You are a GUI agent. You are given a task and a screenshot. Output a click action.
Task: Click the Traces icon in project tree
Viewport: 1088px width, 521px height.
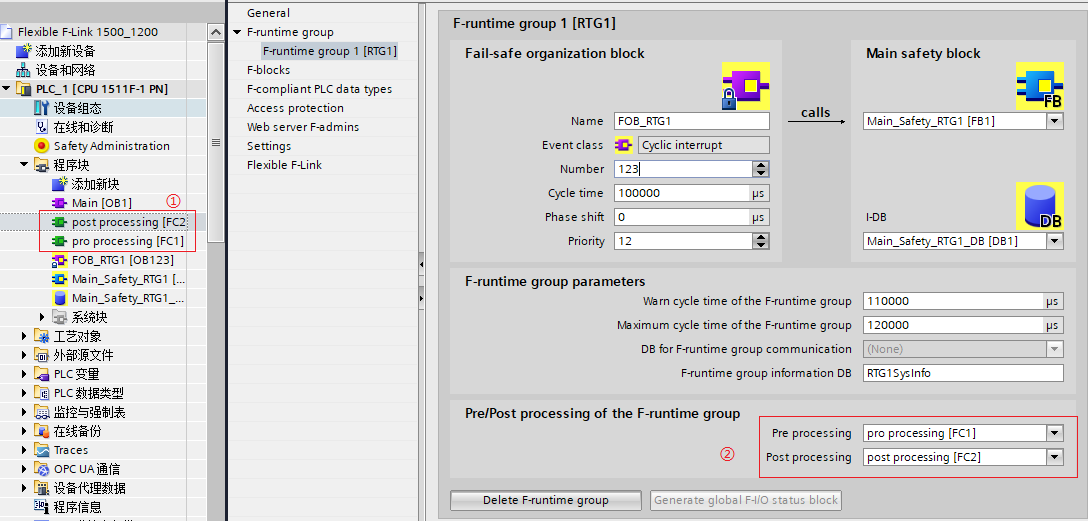pyautogui.click(x=42, y=450)
